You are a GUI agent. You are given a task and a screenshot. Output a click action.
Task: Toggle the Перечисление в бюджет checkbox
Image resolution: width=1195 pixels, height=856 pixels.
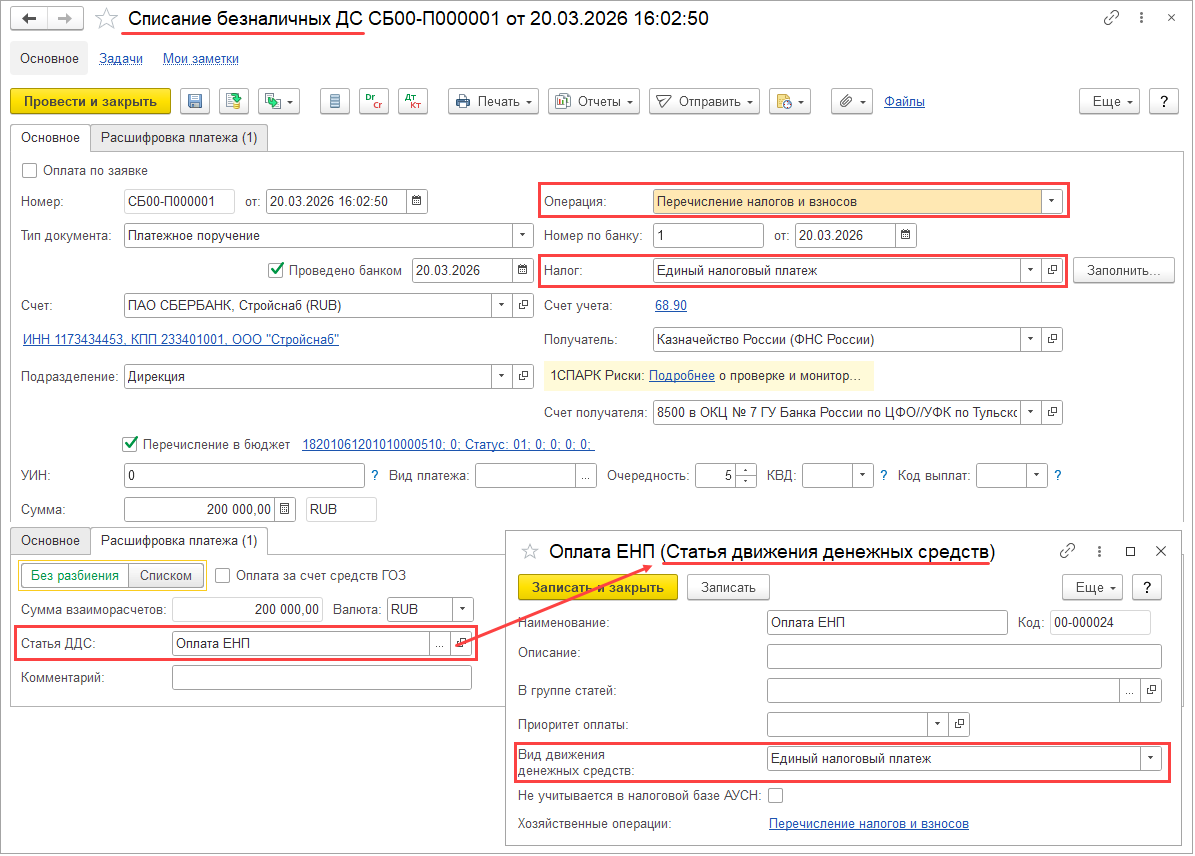pos(130,444)
